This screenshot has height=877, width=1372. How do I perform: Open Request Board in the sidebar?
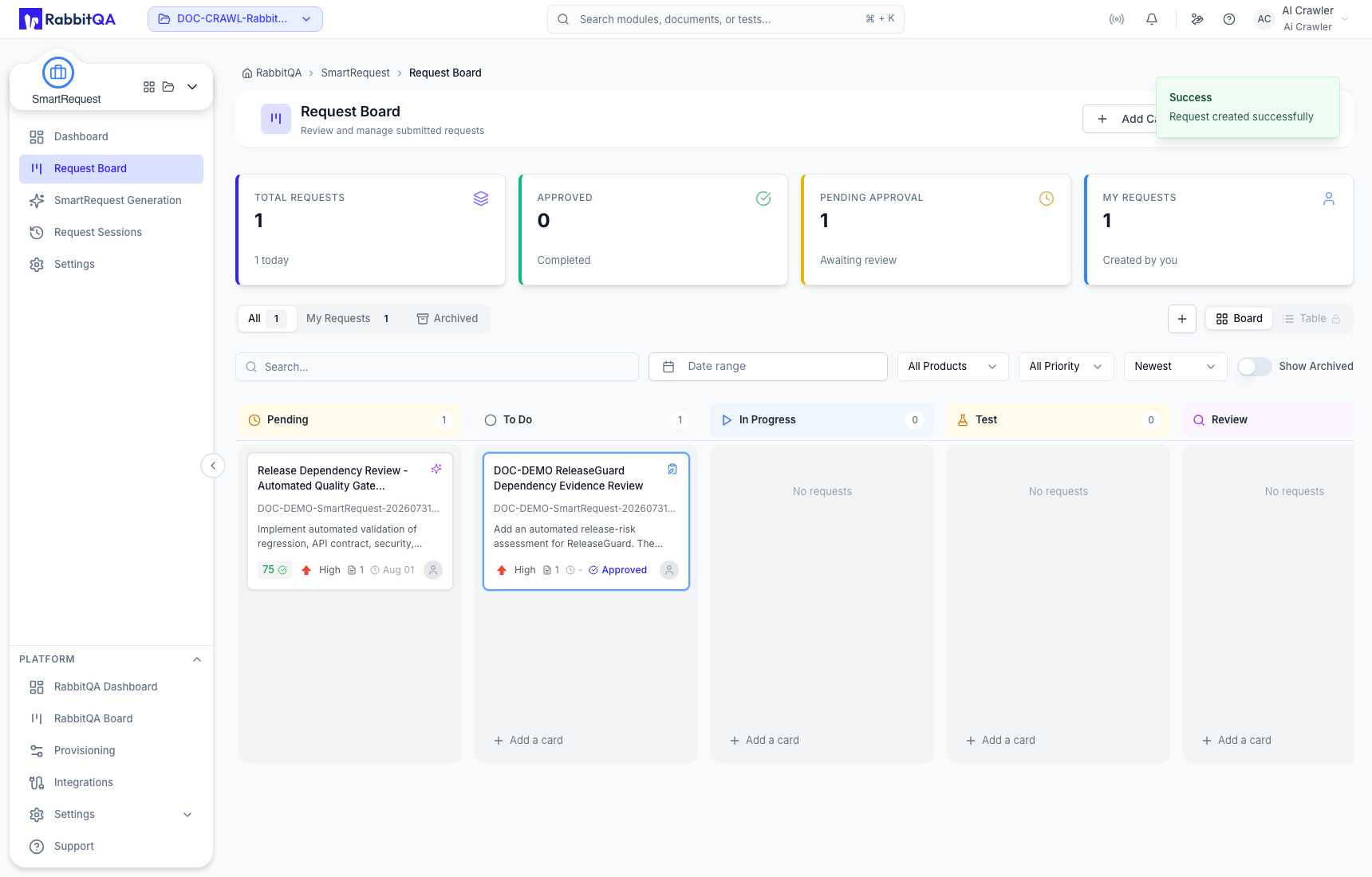click(x=111, y=169)
